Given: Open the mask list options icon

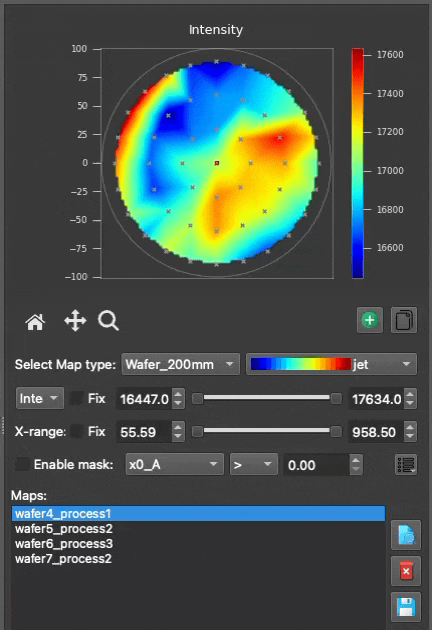Looking at the screenshot, I should [406, 465].
